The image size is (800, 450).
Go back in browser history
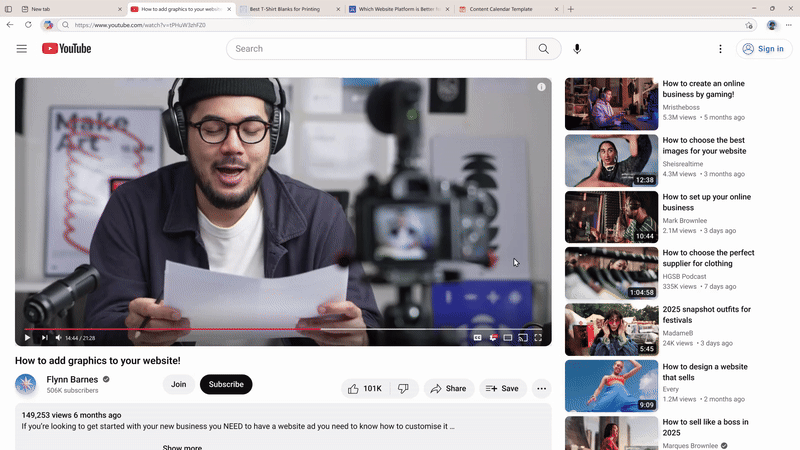click(x=10, y=24)
